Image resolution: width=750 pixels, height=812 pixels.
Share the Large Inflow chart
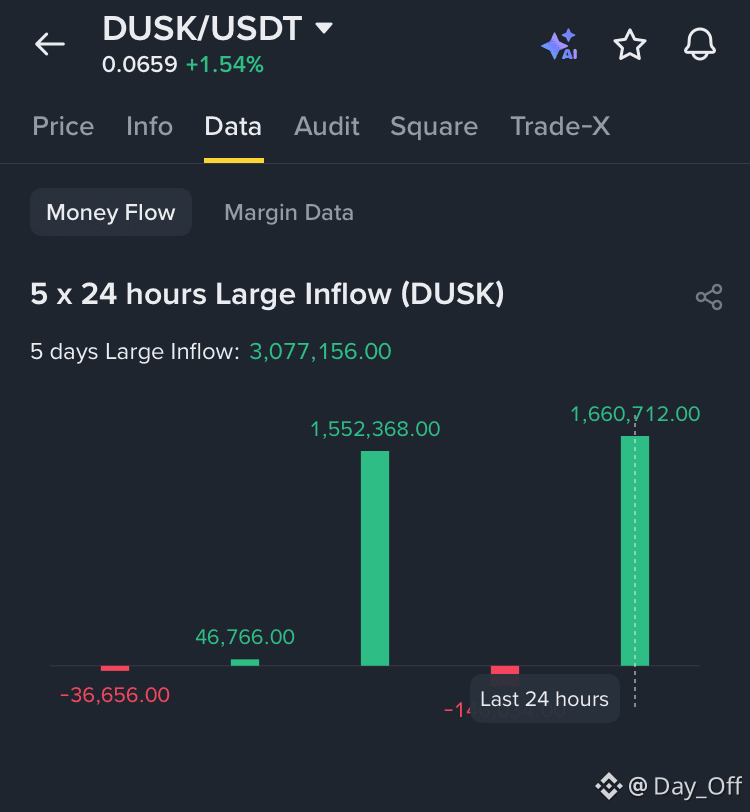point(709,297)
